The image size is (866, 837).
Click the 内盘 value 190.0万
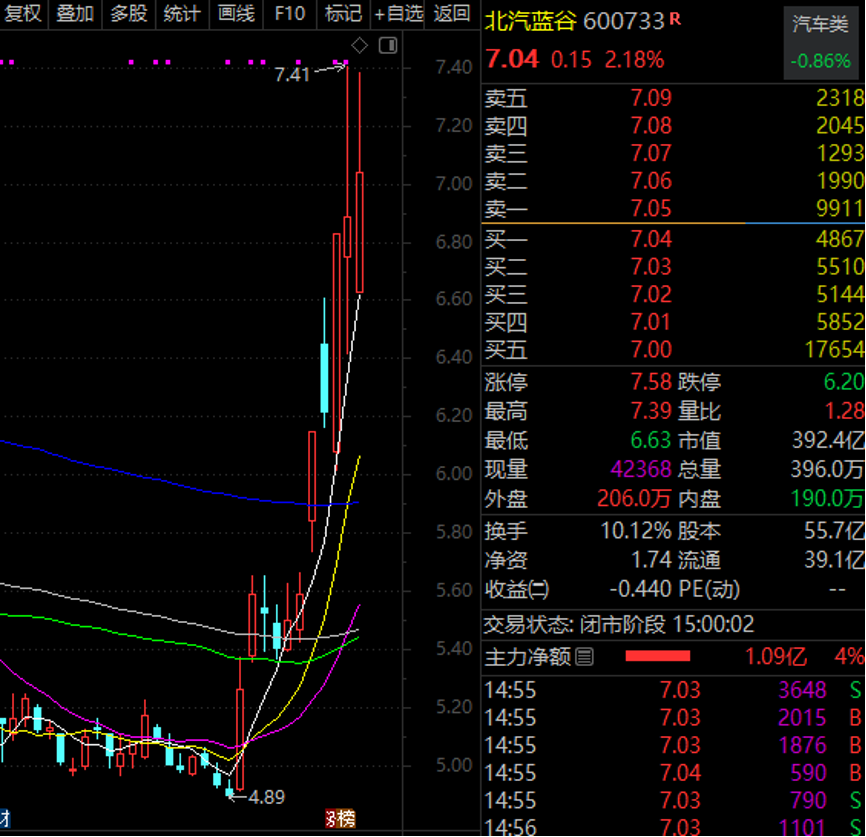click(828, 499)
